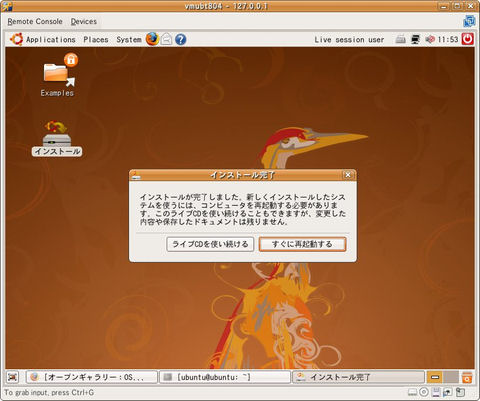
Task: Open the mail client envelope icon
Action: (x=166, y=39)
